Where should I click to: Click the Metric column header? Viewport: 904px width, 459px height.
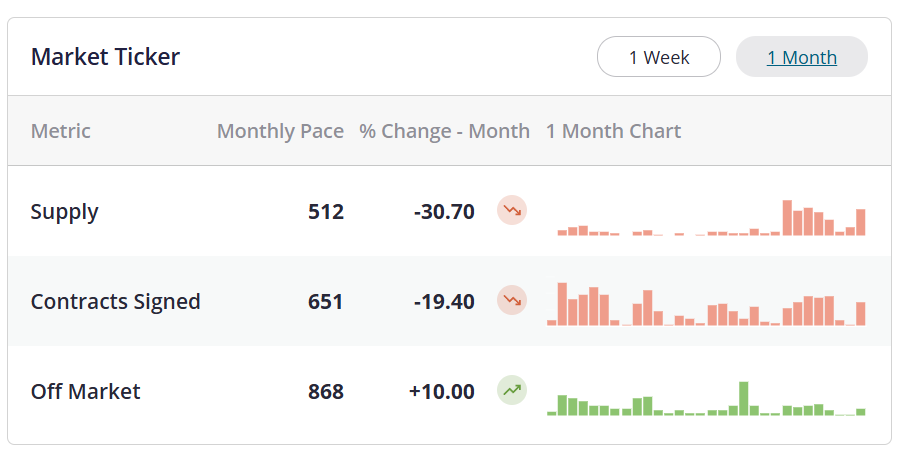coord(61,131)
